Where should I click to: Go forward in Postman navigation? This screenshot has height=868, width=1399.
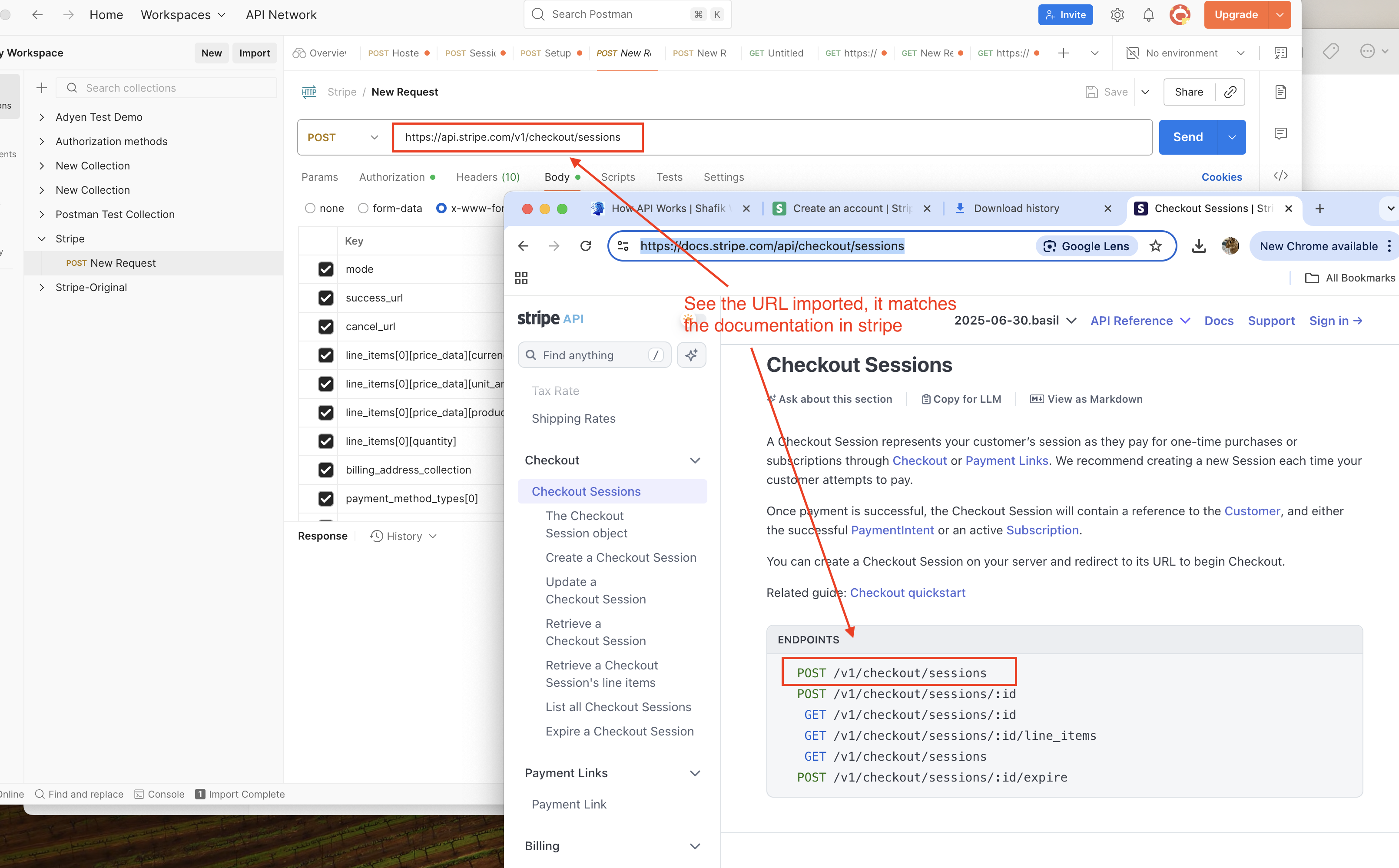tap(68, 15)
